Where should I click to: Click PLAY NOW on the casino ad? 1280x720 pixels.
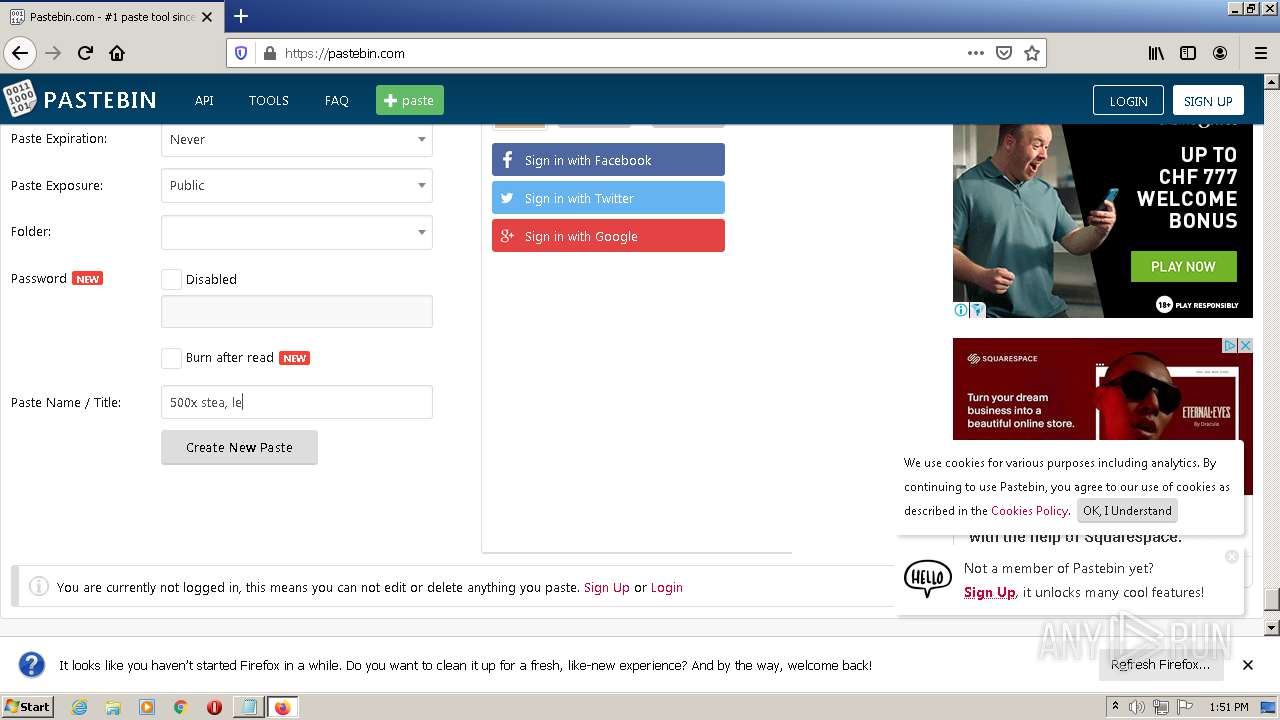click(1183, 266)
